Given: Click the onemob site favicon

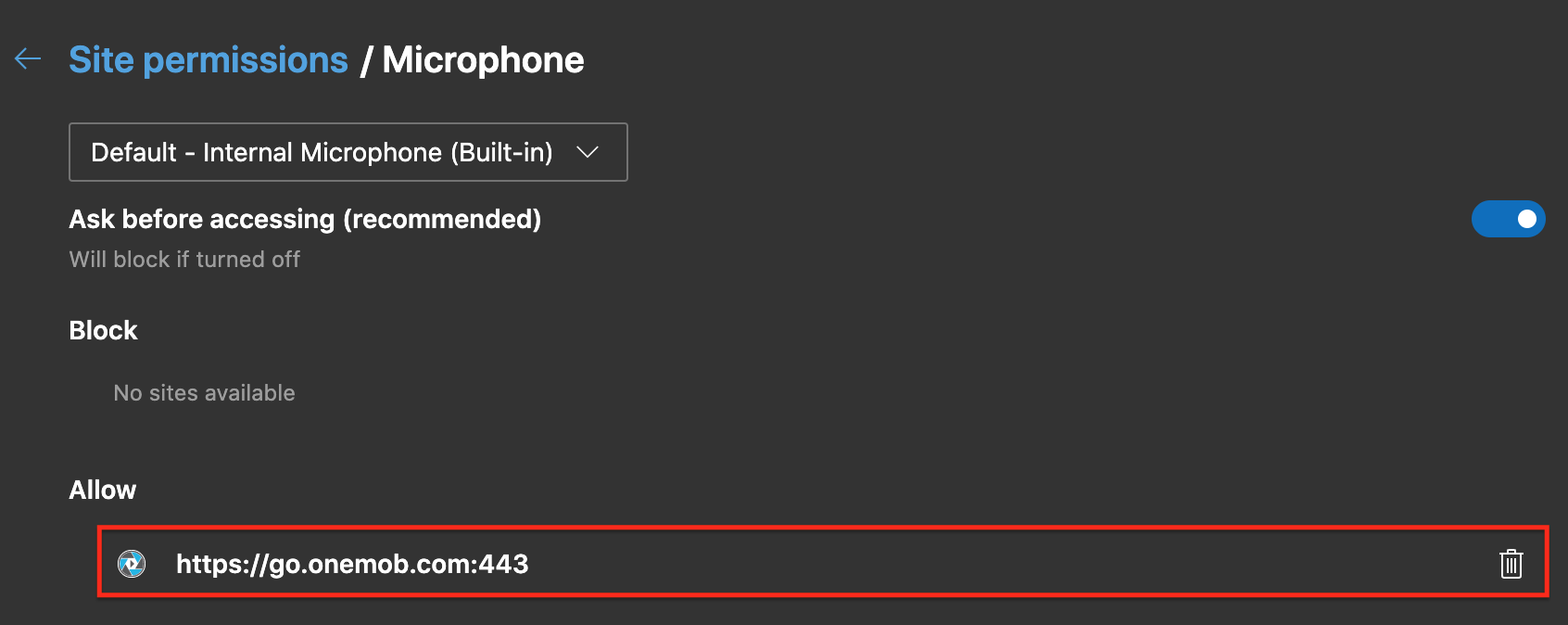Looking at the screenshot, I should tap(132, 563).
